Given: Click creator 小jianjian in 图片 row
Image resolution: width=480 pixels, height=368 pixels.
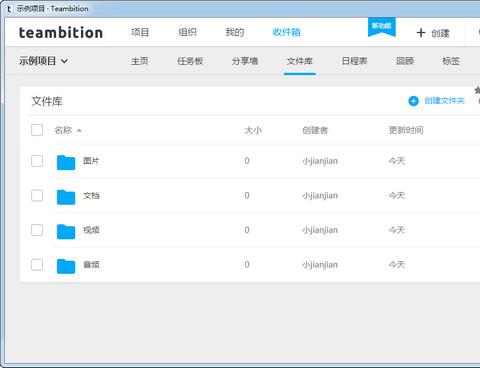Looking at the screenshot, I should (x=320, y=161).
